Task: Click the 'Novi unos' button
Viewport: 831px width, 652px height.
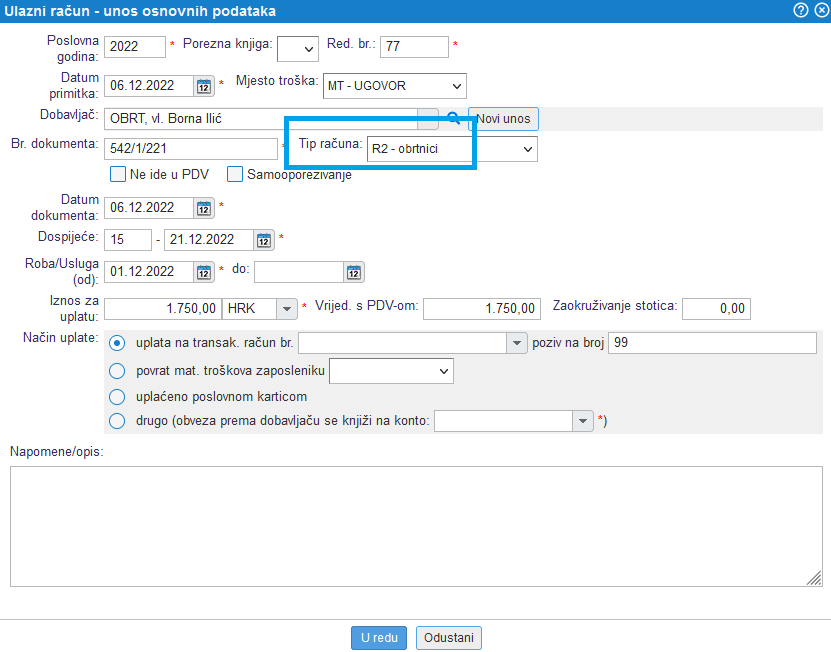Action: [x=503, y=119]
